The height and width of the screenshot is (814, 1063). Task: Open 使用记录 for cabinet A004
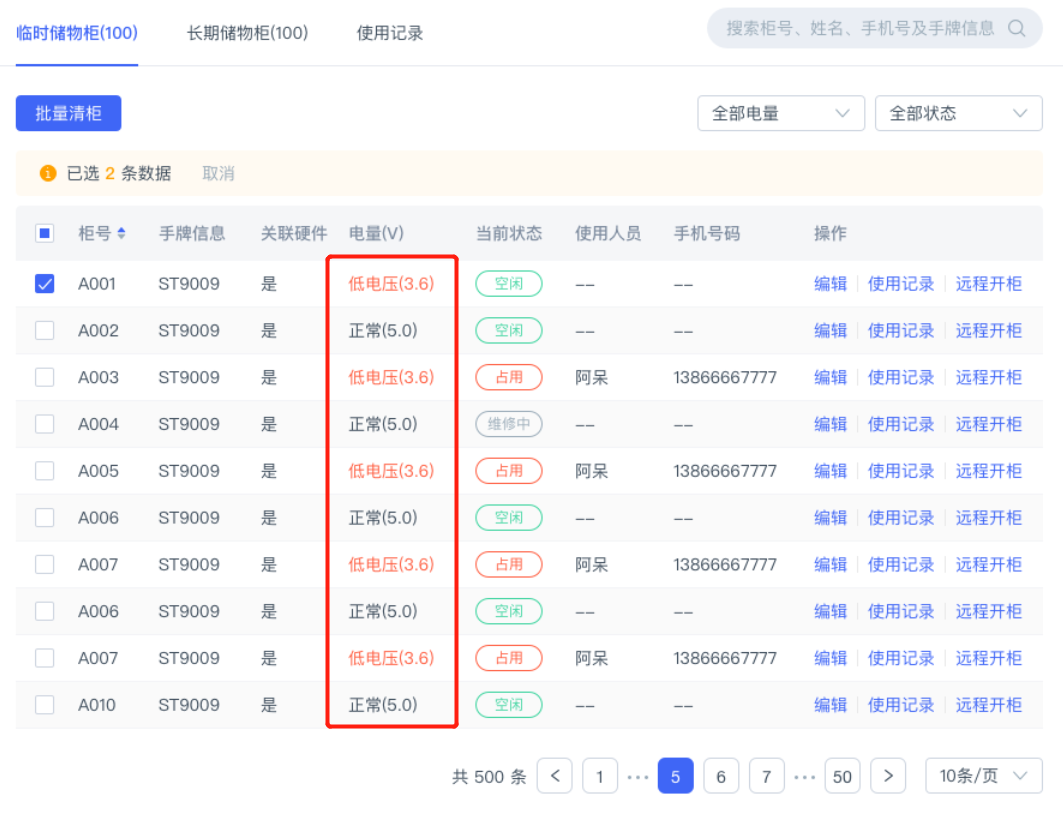(x=901, y=424)
